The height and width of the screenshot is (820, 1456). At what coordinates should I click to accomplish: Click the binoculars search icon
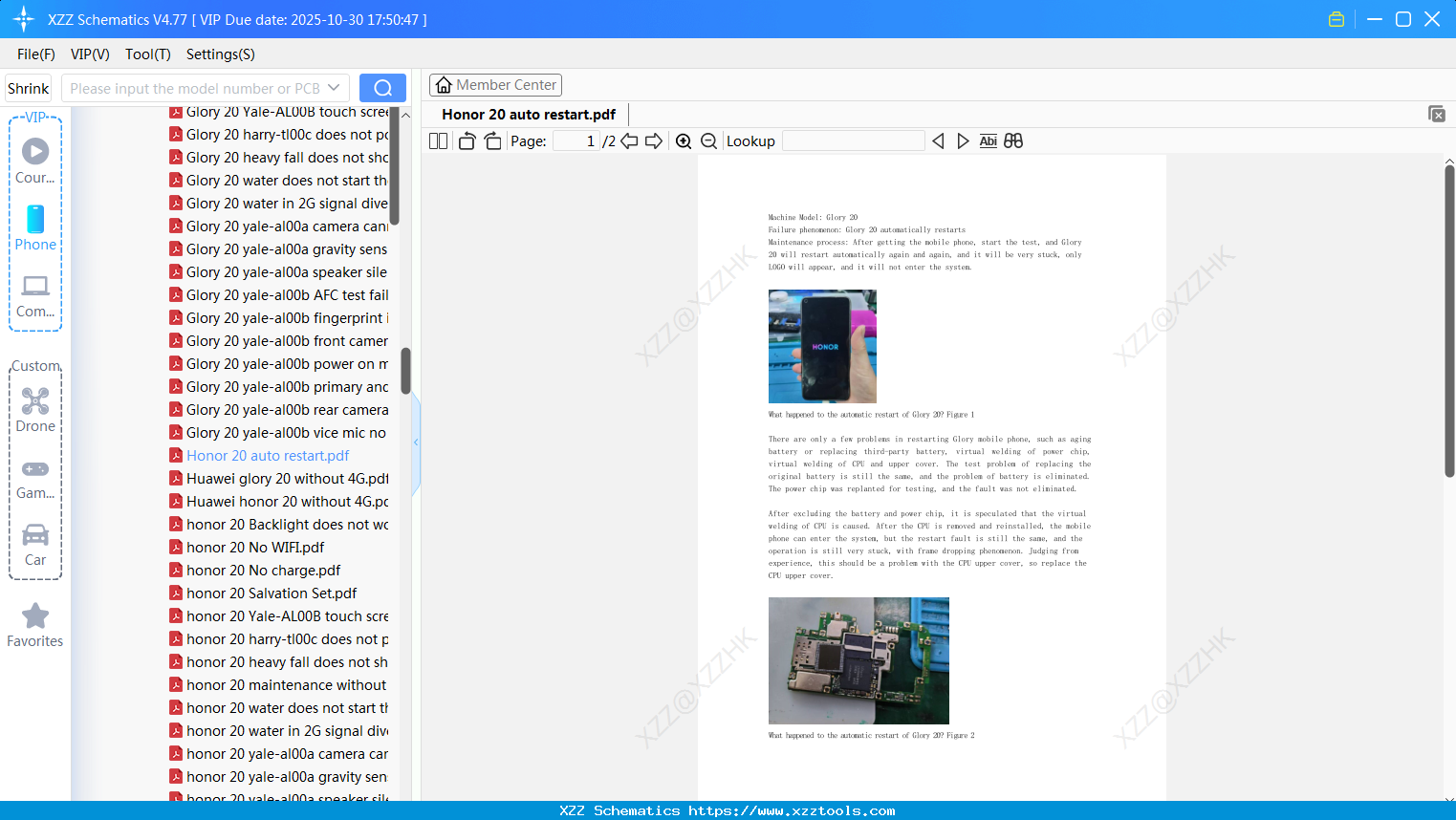coord(1013,140)
